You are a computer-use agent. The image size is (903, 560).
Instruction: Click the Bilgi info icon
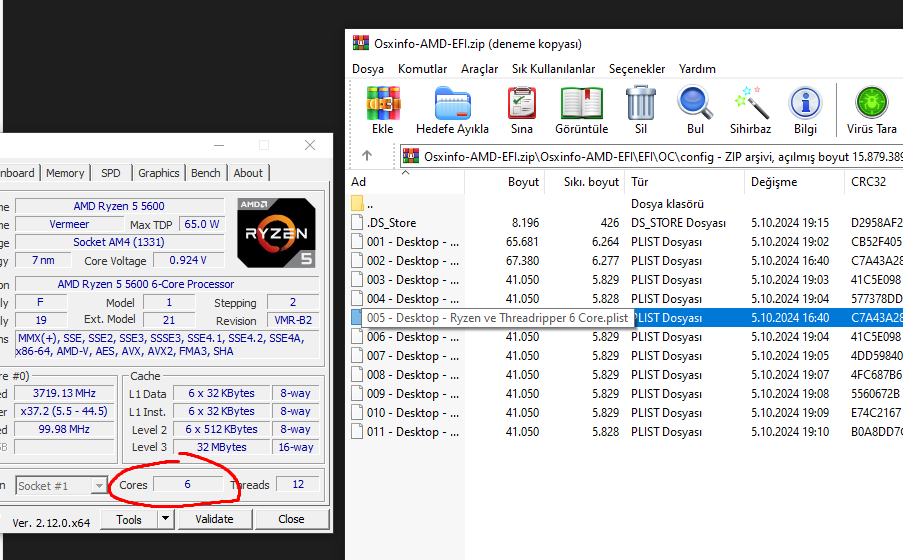pyautogui.click(x=805, y=103)
